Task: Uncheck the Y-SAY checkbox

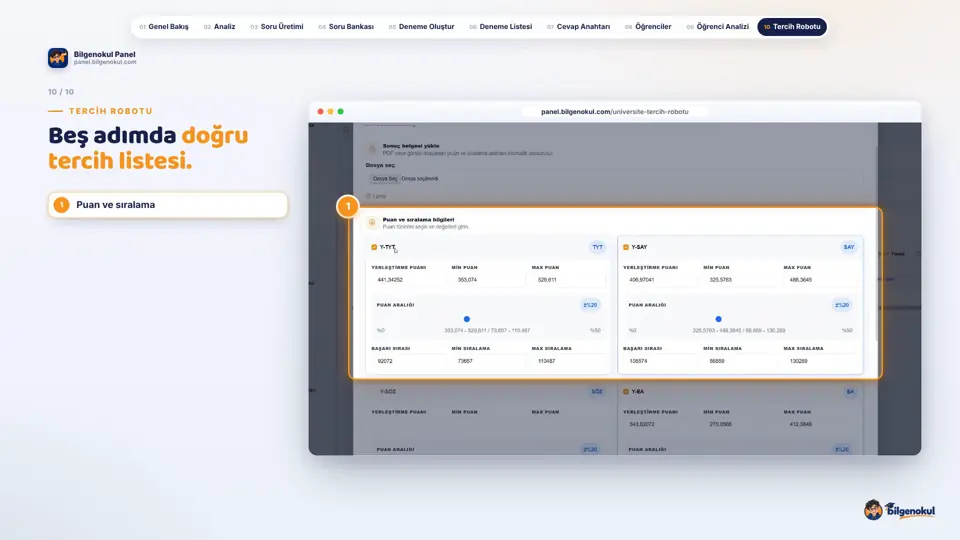Action: (626, 247)
